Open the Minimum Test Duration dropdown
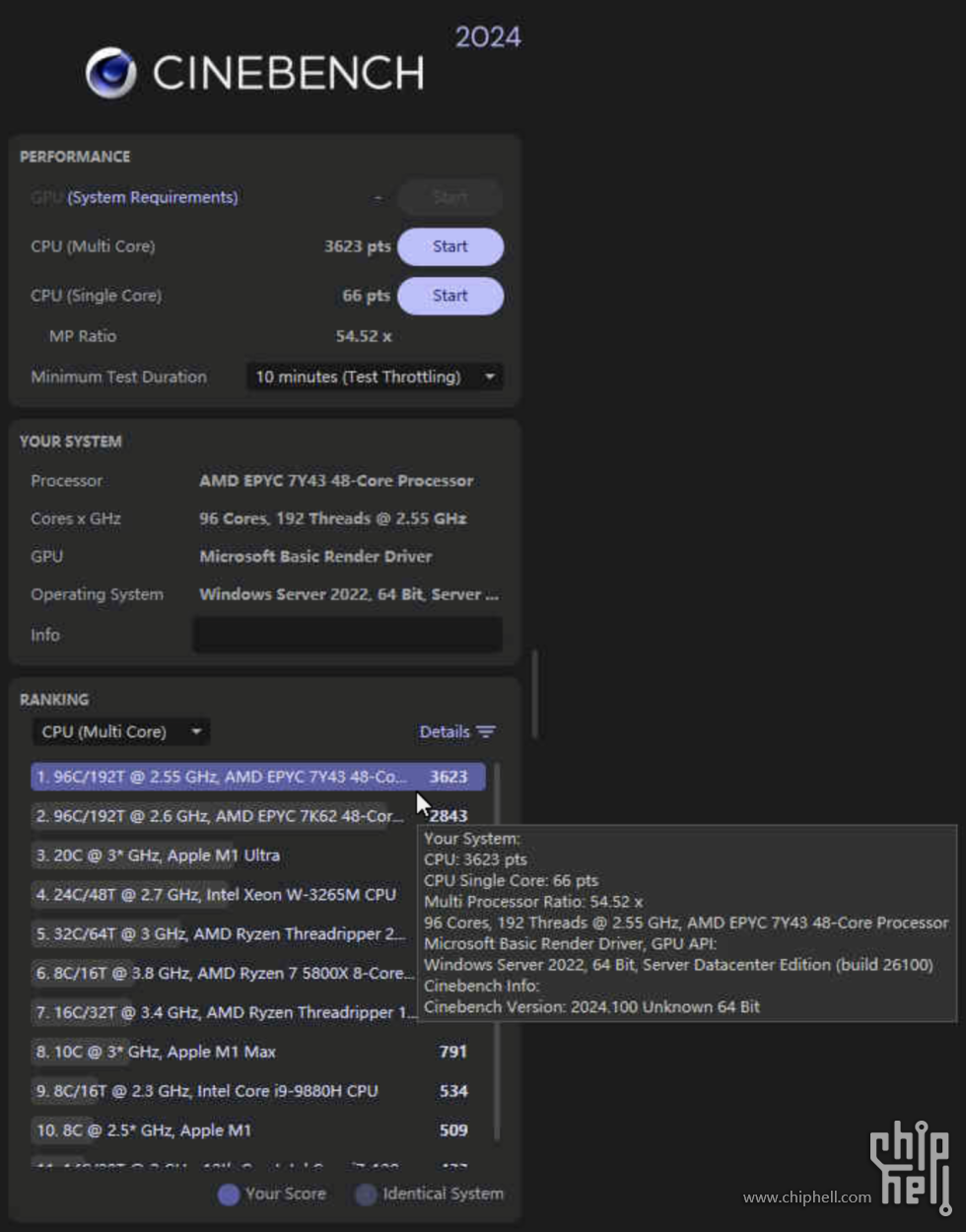This screenshot has width=966, height=1232. click(375, 376)
